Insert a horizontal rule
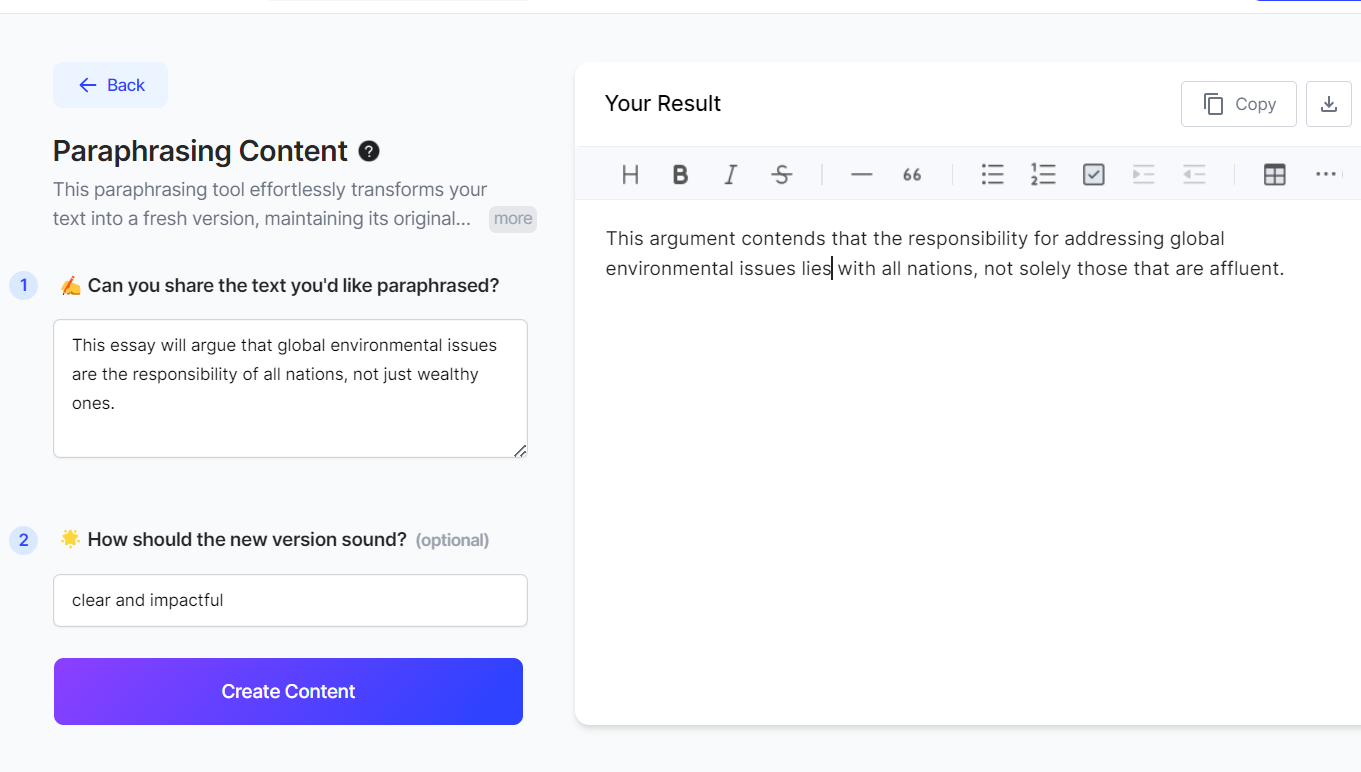Image resolution: width=1361 pixels, height=772 pixels. 861,175
